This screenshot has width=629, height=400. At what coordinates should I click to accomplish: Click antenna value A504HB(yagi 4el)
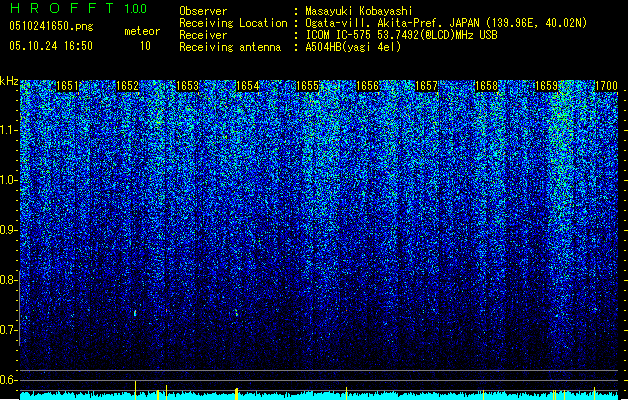(353, 47)
